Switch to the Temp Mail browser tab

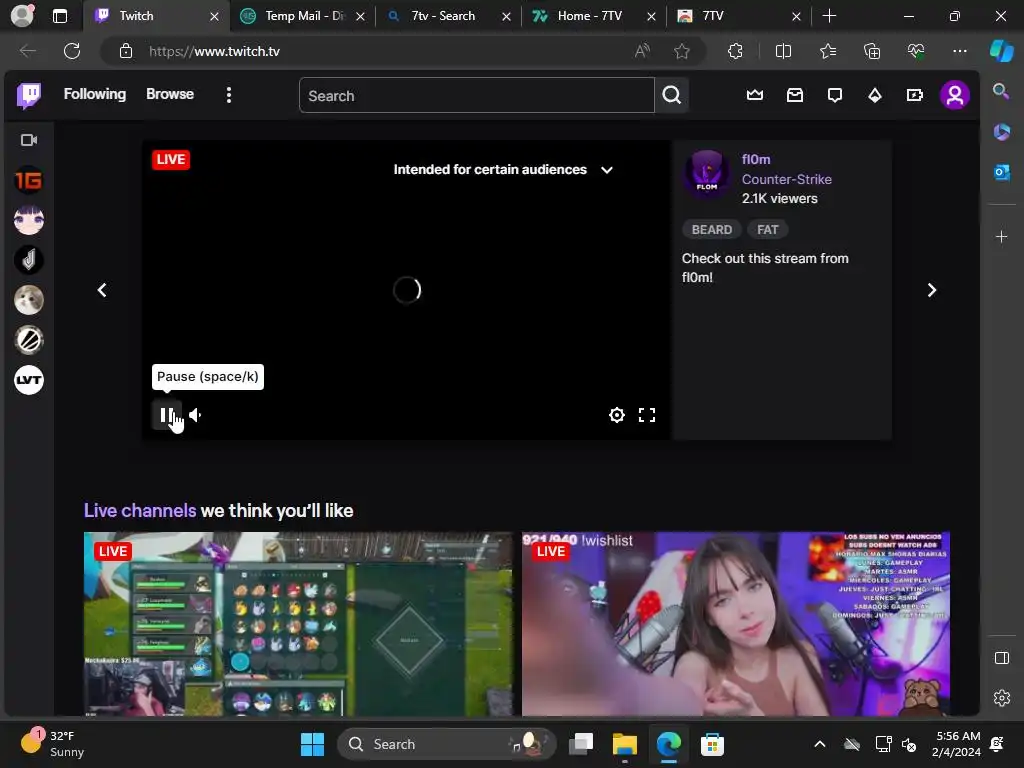click(302, 16)
